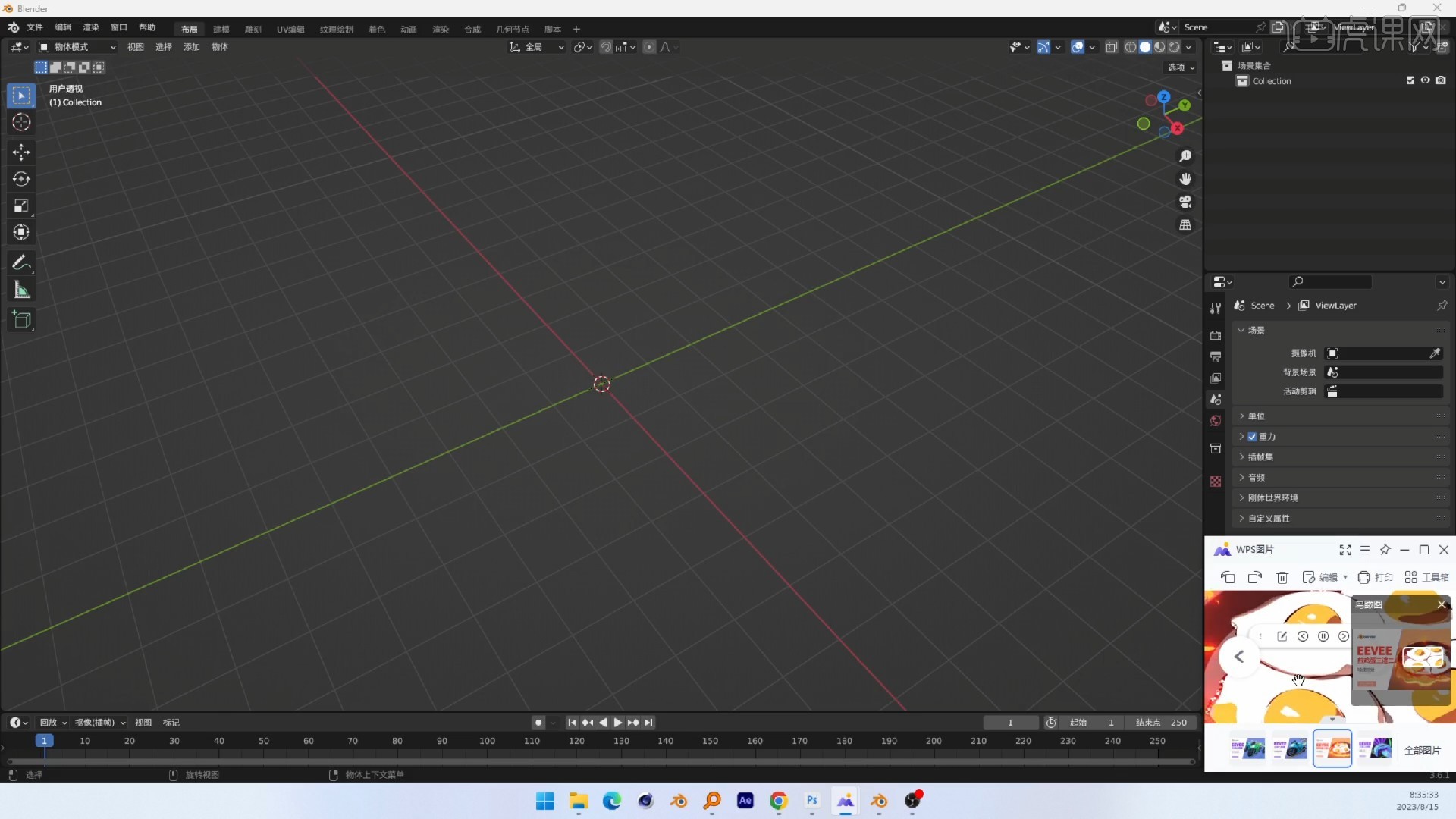
Task: Switch to the 几何节点 workspace tab
Action: click(513, 29)
